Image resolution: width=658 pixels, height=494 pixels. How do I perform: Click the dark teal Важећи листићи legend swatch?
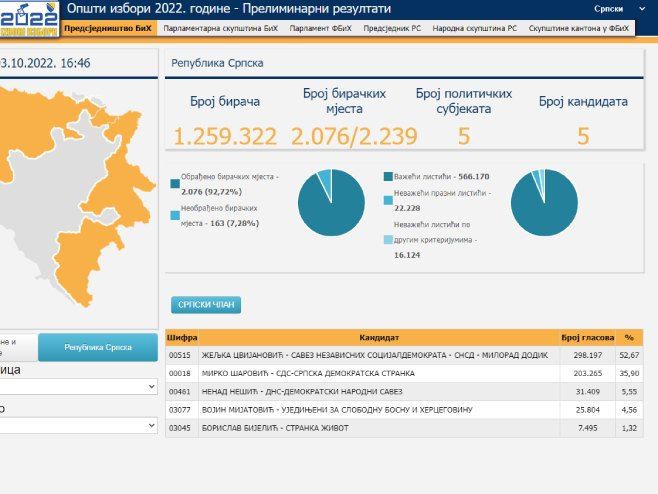386,175
